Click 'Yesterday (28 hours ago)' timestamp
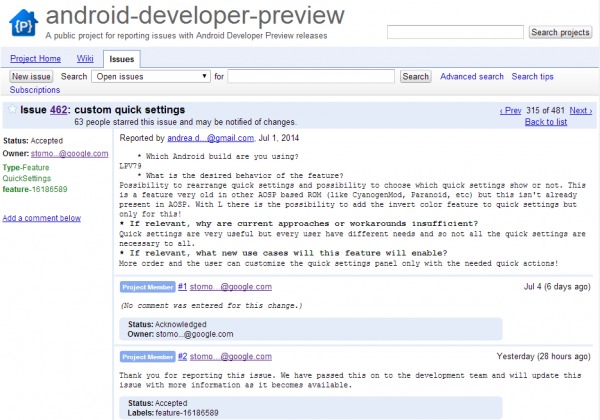600x420 pixels. (543, 357)
